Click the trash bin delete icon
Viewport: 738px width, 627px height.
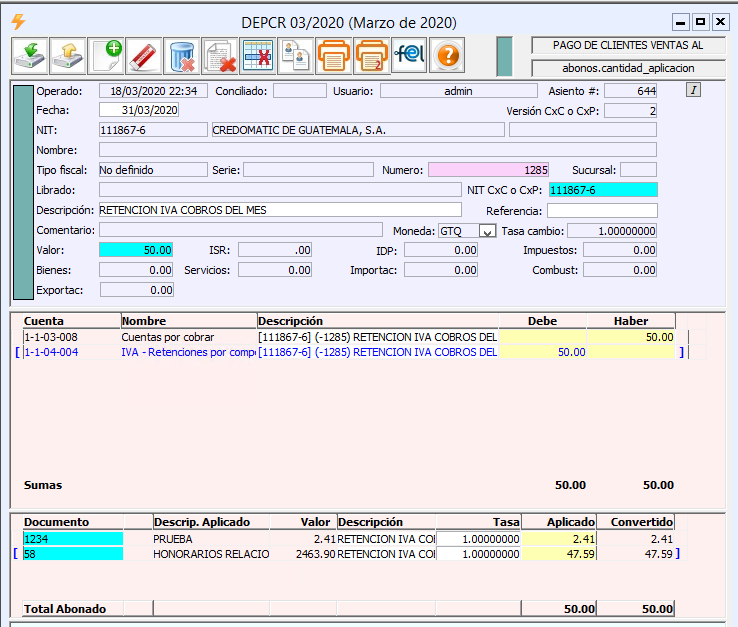[182, 56]
